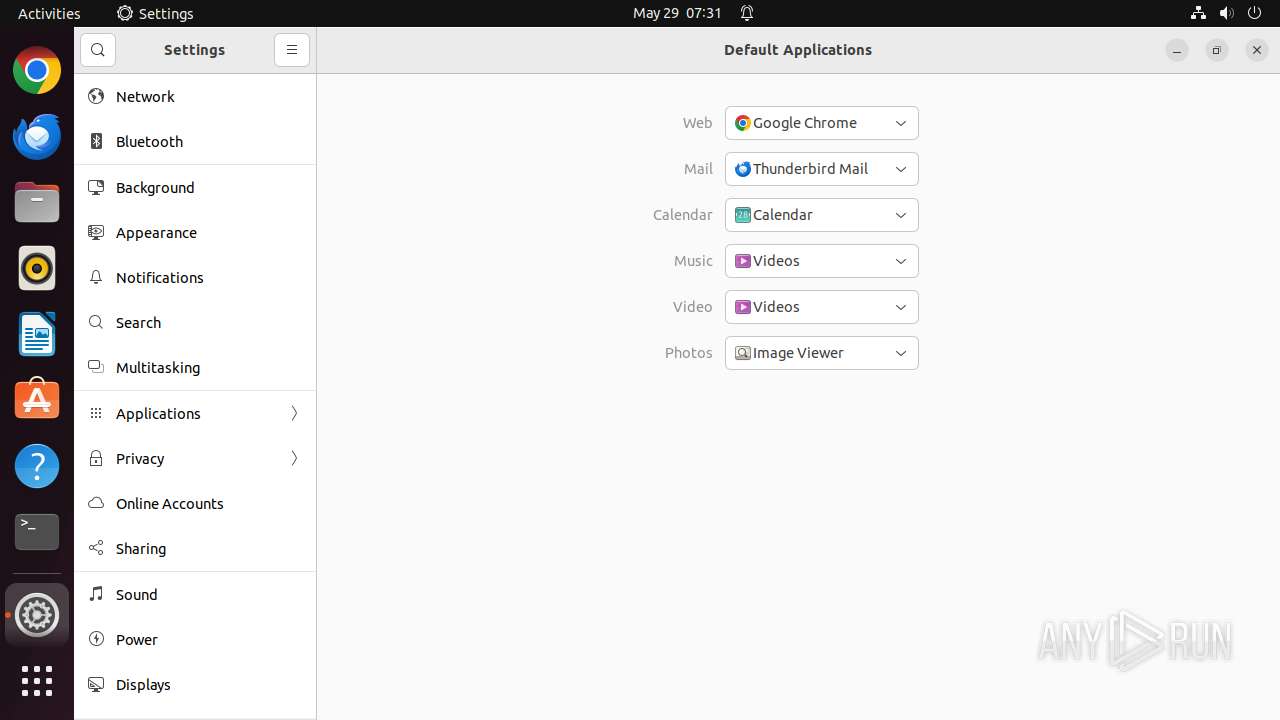Click the Sharing icon in sidebar
The height and width of the screenshot is (720, 1280).
click(x=96, y=549)
